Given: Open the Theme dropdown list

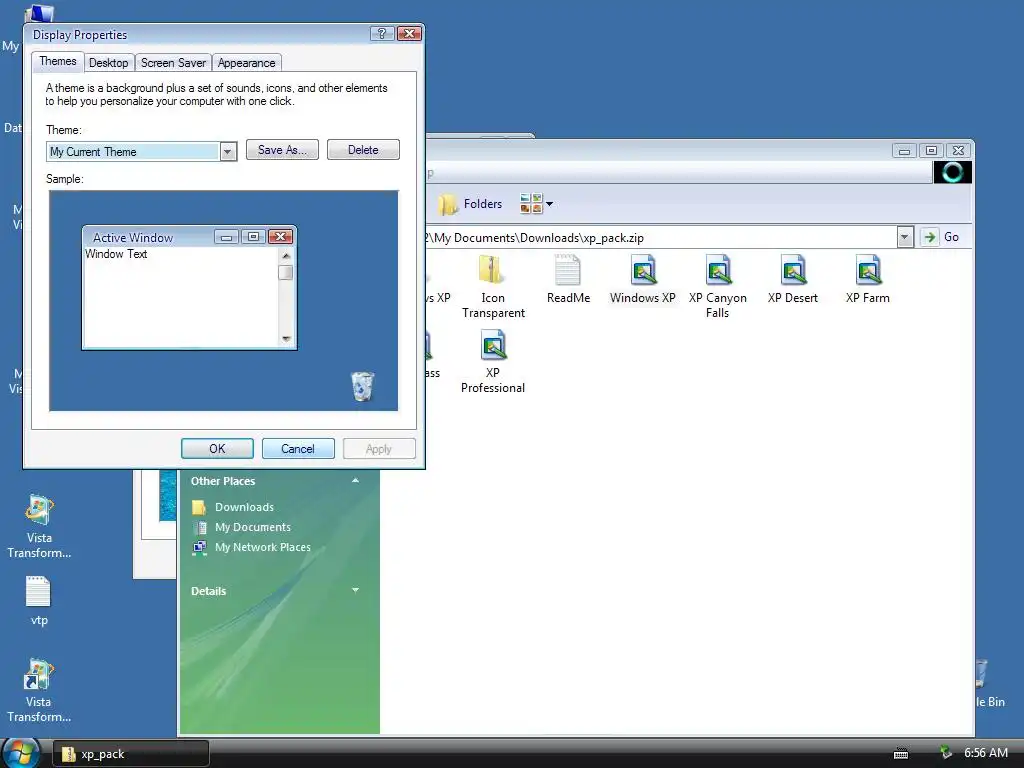Looking at the screenshot, I should click(x=227, y=152).
